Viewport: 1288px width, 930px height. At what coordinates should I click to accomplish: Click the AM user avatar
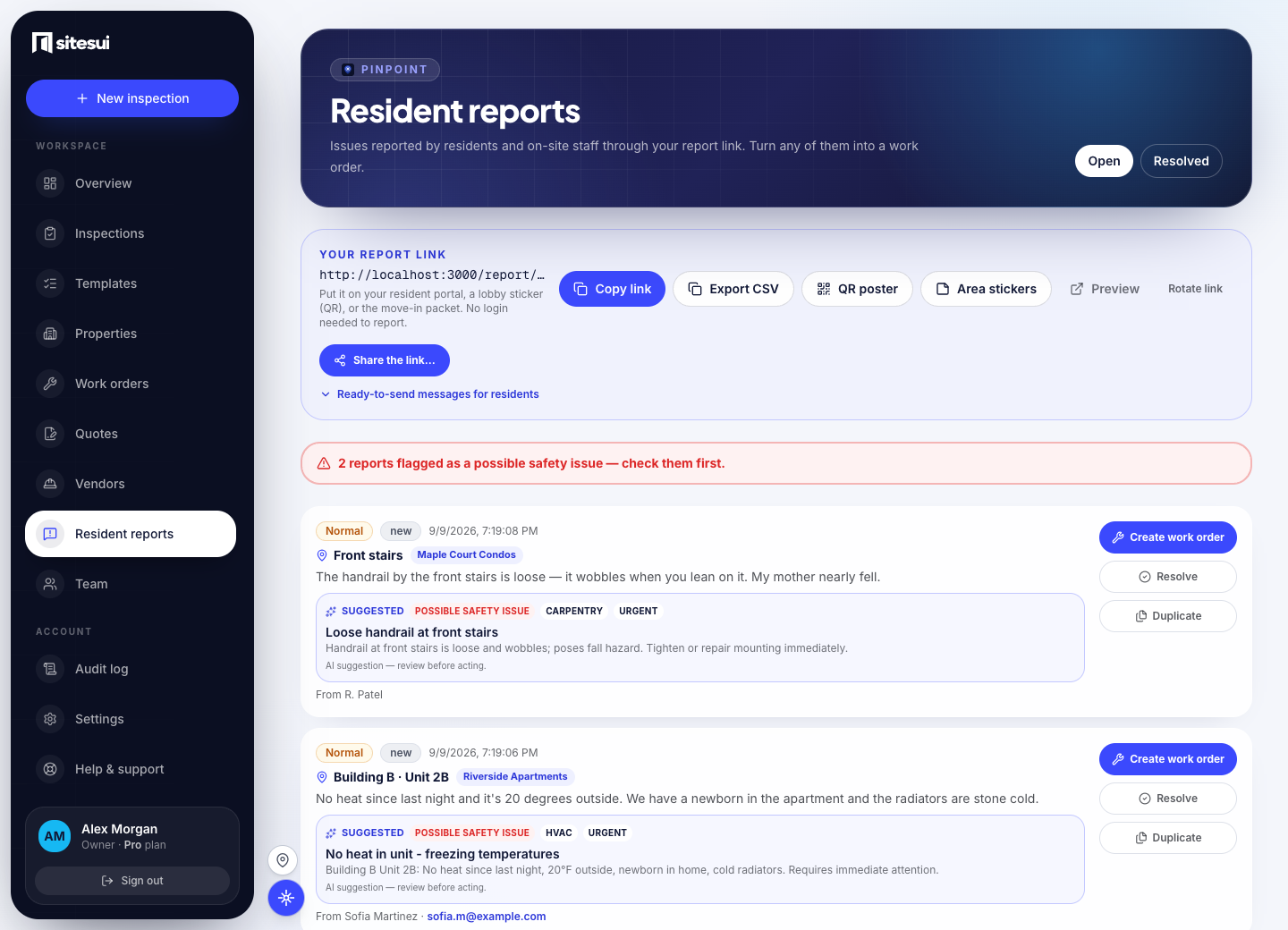tap(55, 836)
